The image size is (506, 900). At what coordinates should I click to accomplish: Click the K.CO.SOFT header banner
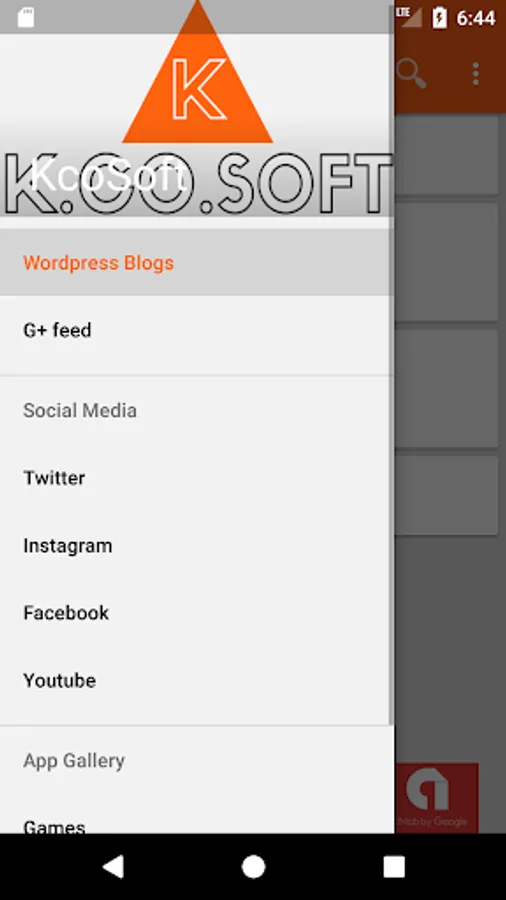[197, 125]
